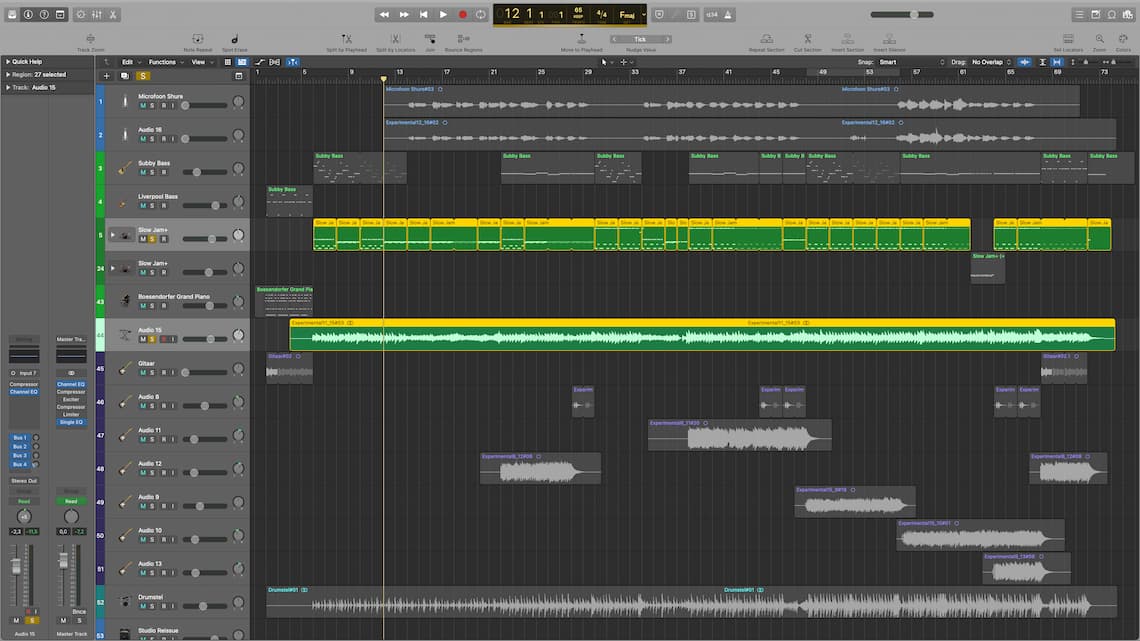Open the Snap Smart dropdown

click(x=911, y=63)
